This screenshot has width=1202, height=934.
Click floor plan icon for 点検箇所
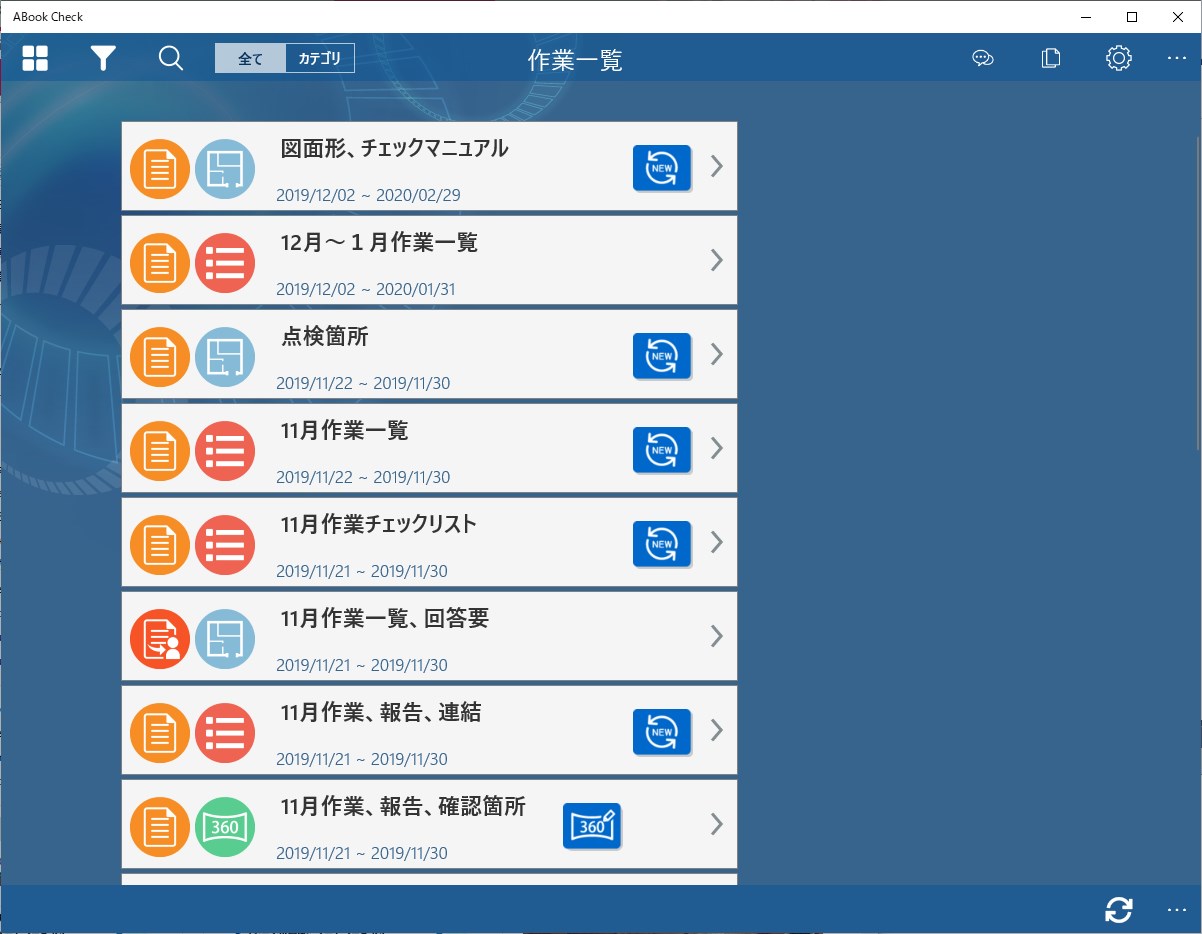(225, 356)
